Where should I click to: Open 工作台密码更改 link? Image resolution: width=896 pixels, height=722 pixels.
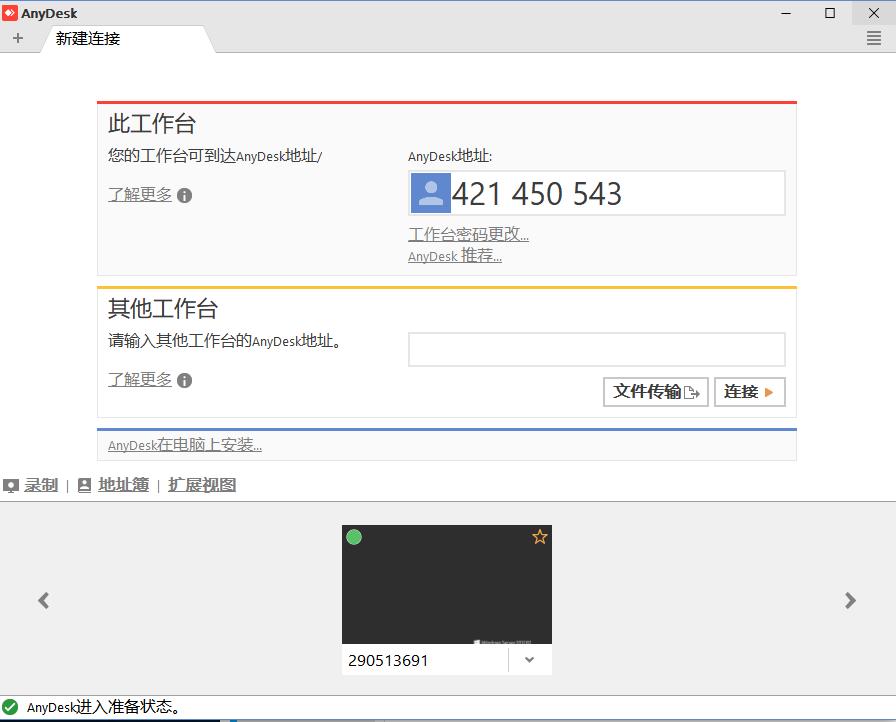[469, 234]
